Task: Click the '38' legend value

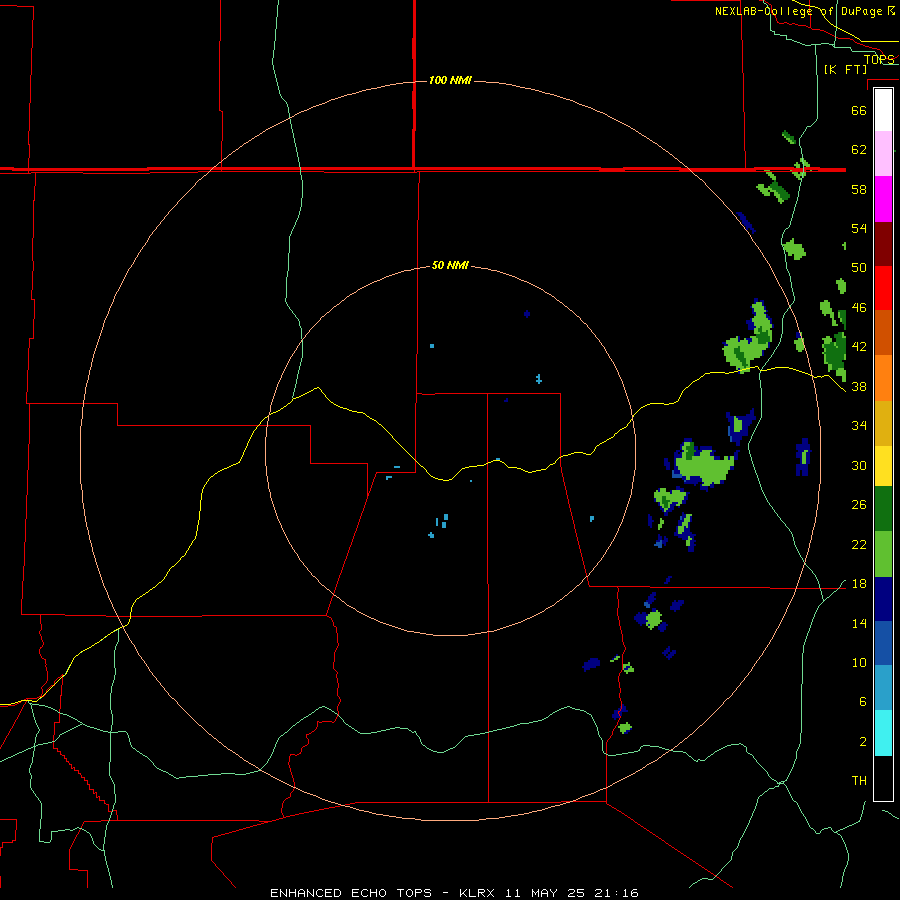Action: pyautogui.click(x=859, y=386)
